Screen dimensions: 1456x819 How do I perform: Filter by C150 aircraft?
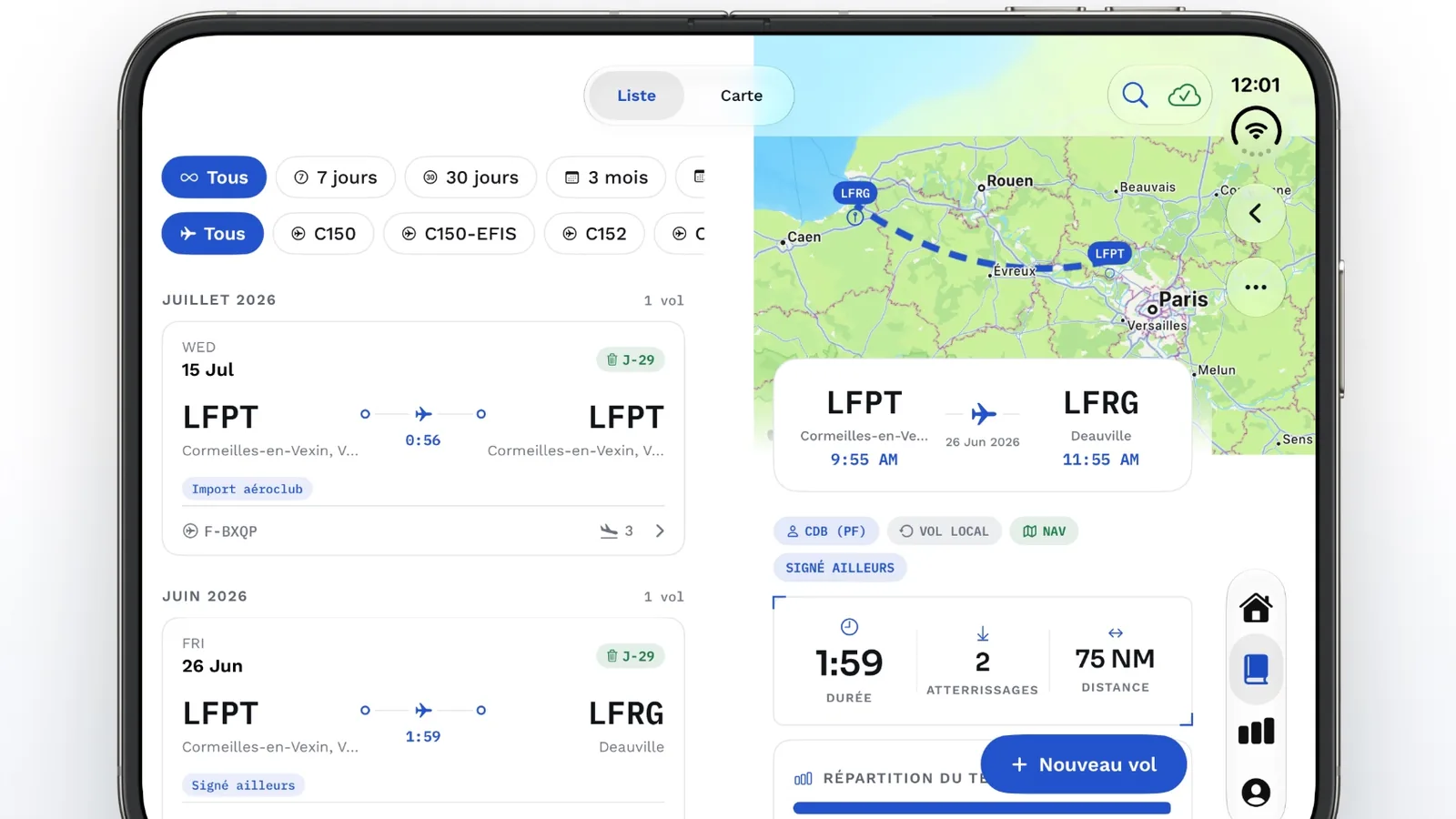(x=323, y=234)
